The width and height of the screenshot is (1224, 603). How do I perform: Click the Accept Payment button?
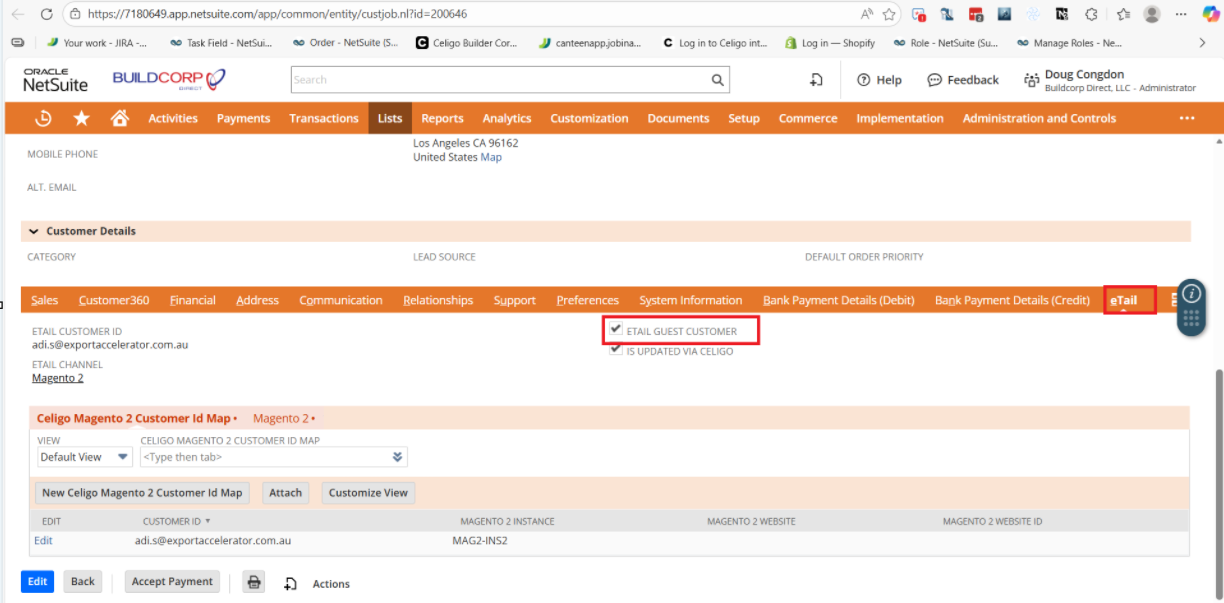(172, 582)
